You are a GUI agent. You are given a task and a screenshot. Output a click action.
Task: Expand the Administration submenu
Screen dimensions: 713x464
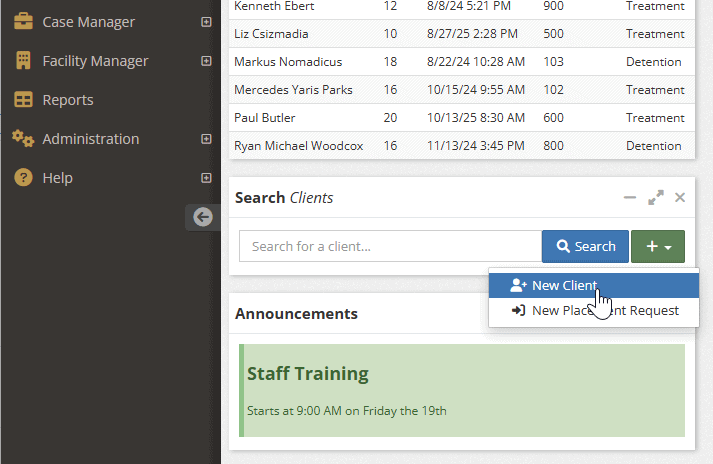point(206,139)
